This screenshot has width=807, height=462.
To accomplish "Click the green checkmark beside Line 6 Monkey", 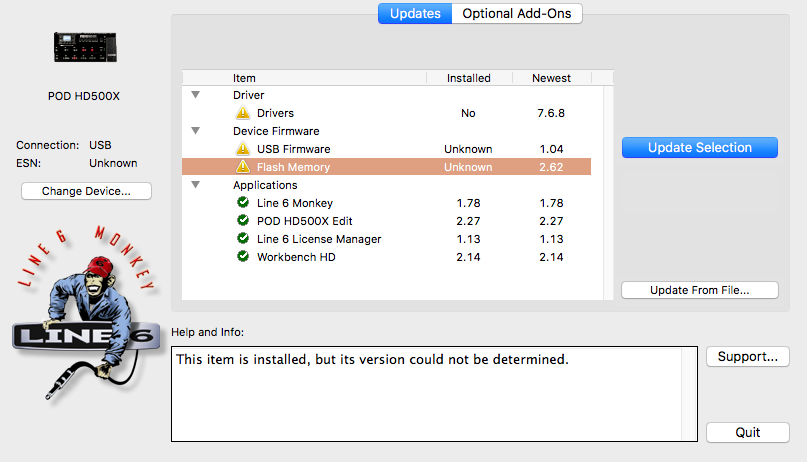I will (x=243, y=203).
